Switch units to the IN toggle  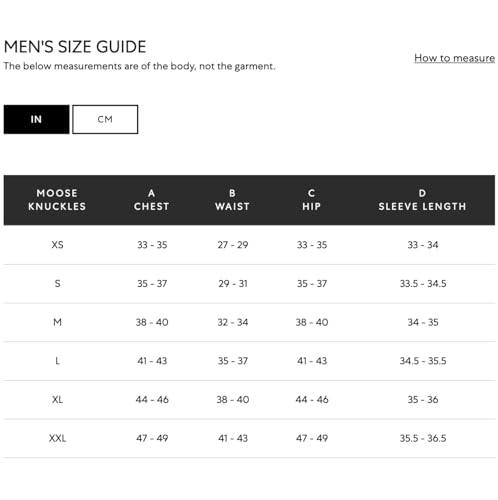[x=36, y=119]
